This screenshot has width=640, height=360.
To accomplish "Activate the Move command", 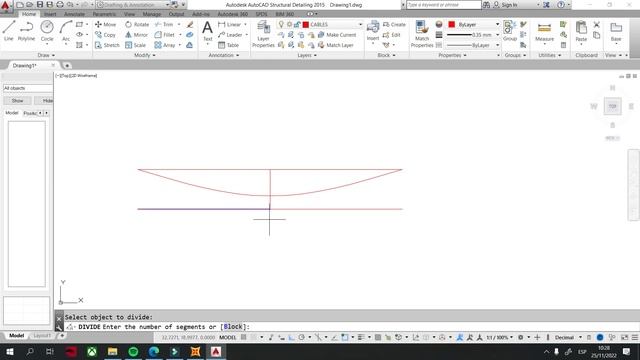I will click(106, 24).
